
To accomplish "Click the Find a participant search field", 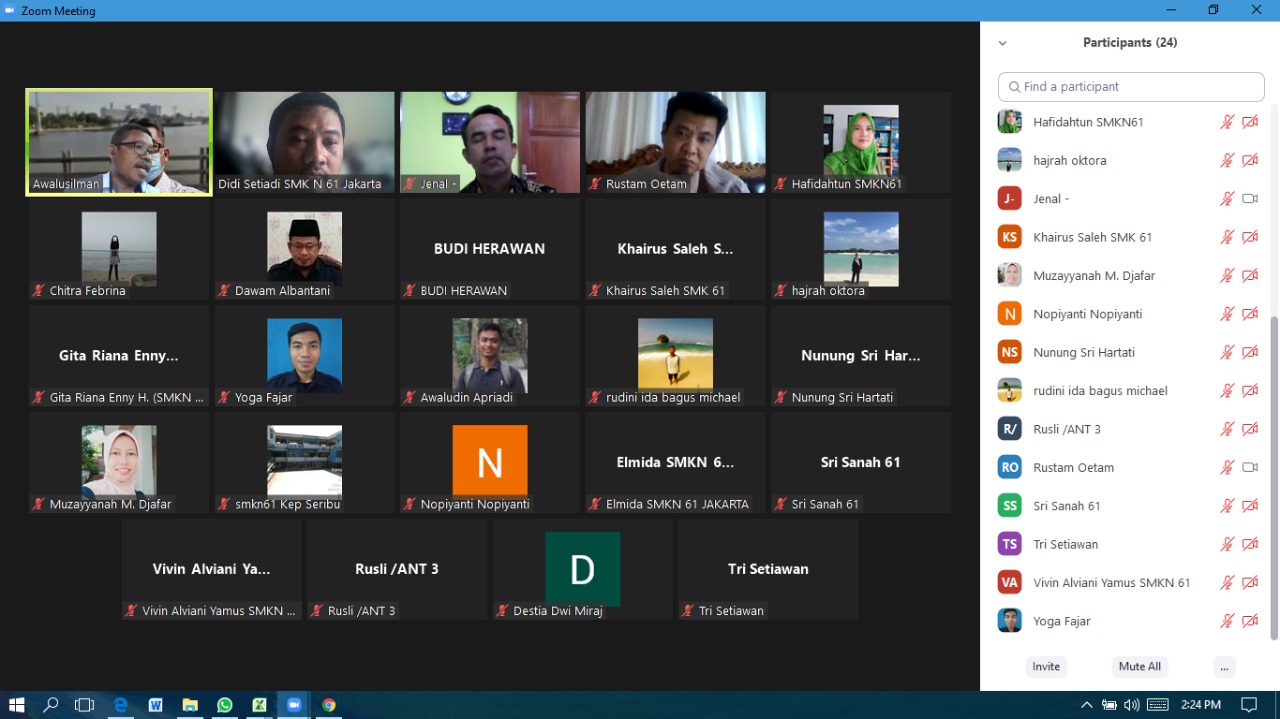I will [1133, 87].
